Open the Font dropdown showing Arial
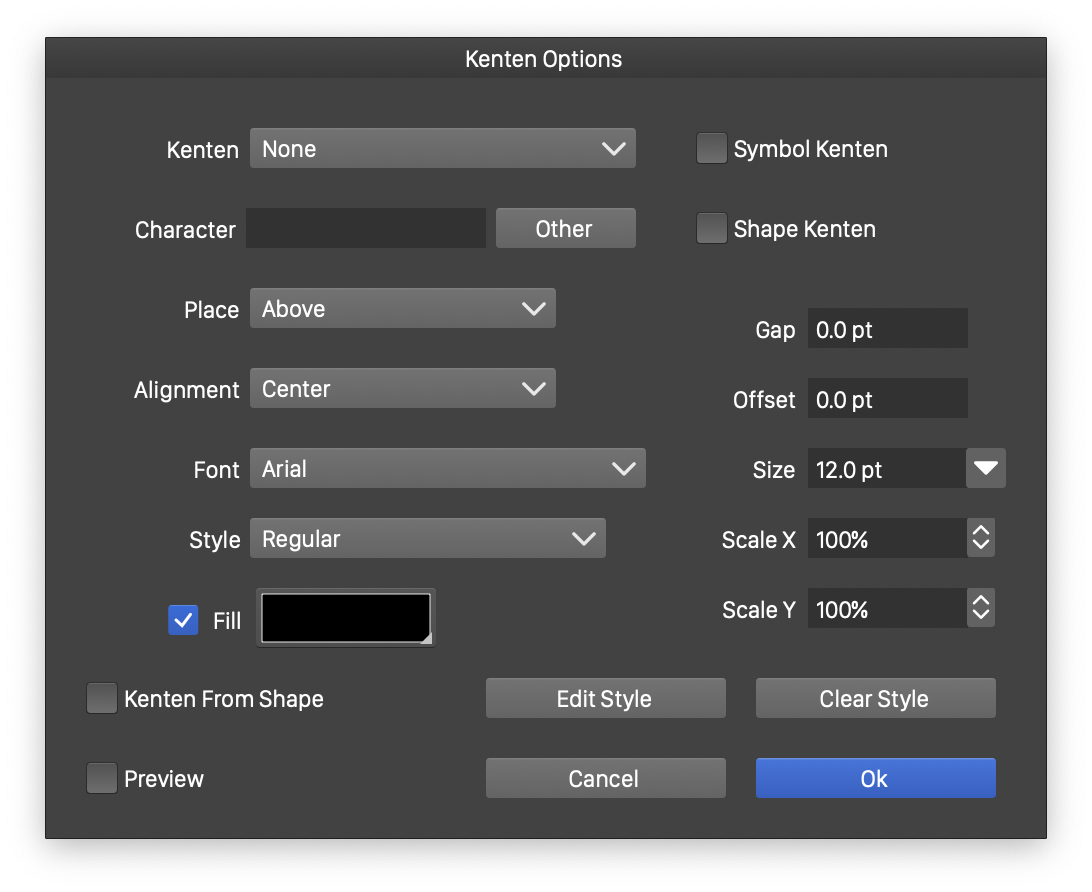Screen dimensions: 1092x892 coord(447,469)
